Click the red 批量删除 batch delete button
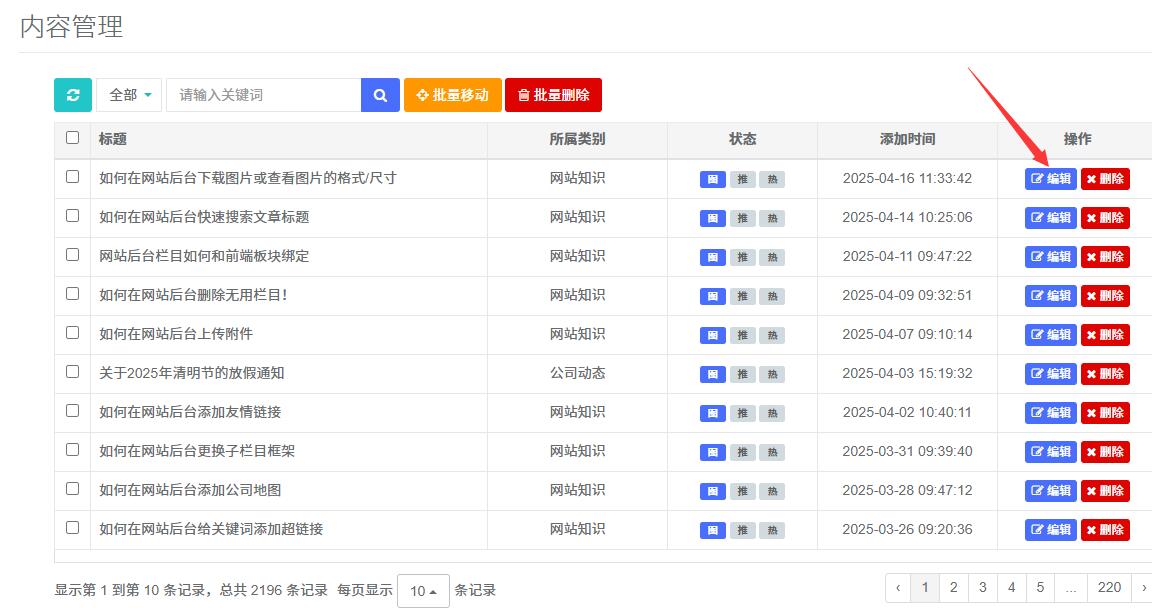The width and height of the screenshot is (1152, 608). 553,95
